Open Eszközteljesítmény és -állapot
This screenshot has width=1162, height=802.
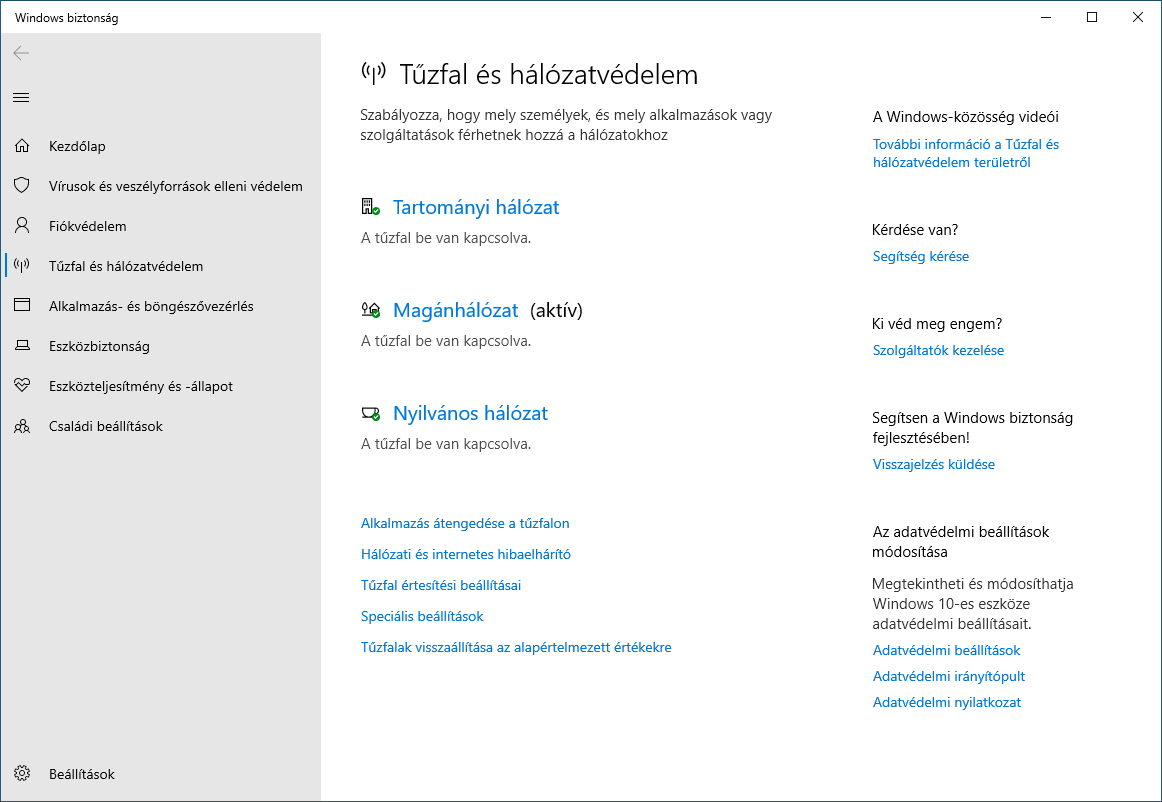141,386
